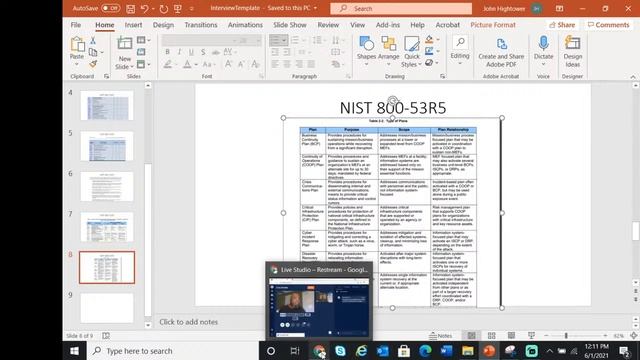
Task: Click the Shape Outline pen icon
Action: click(x=429, y=51)
